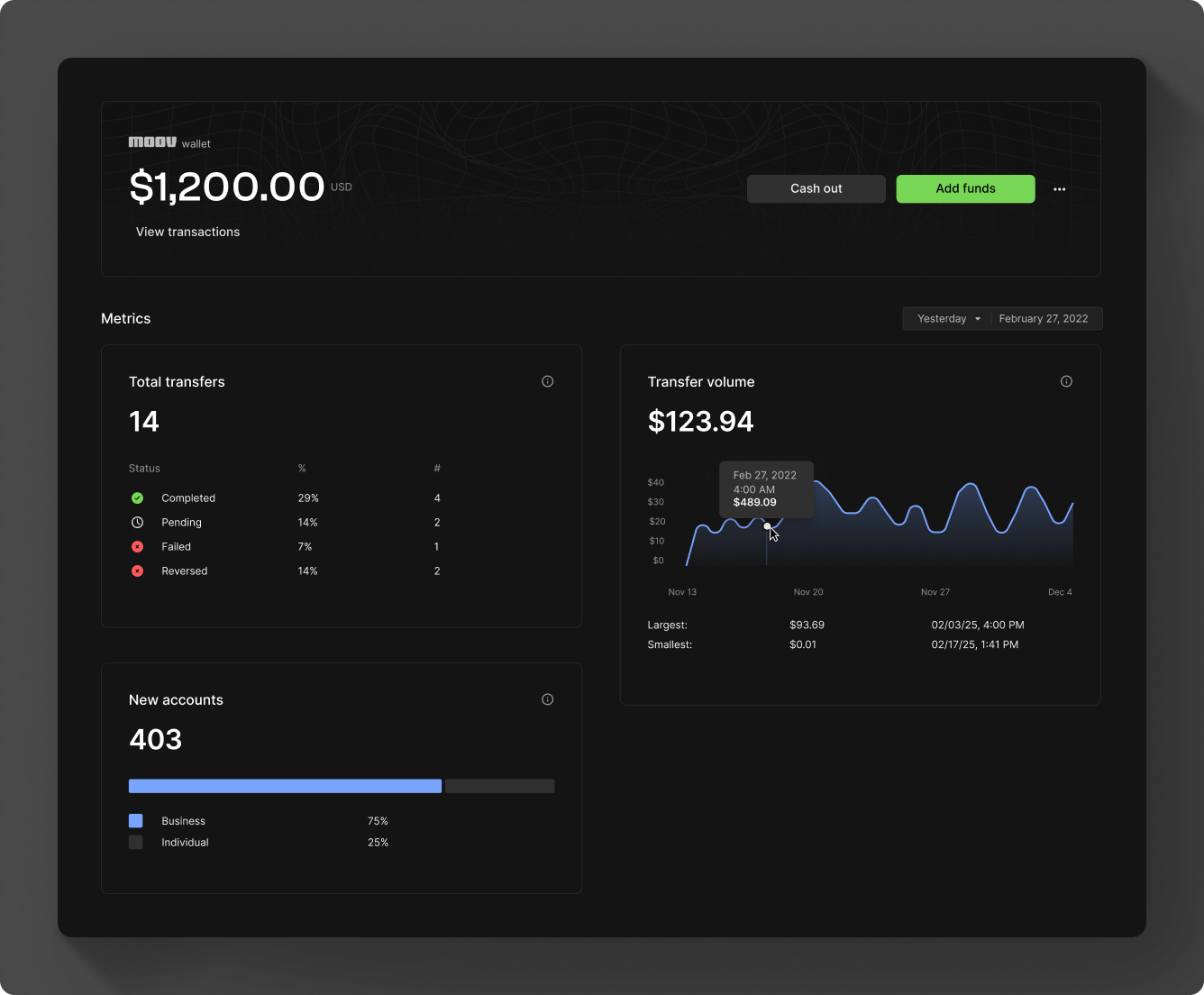
Task: Click the date 02/03/25, 4:00 PM
Action: point(978,625)
